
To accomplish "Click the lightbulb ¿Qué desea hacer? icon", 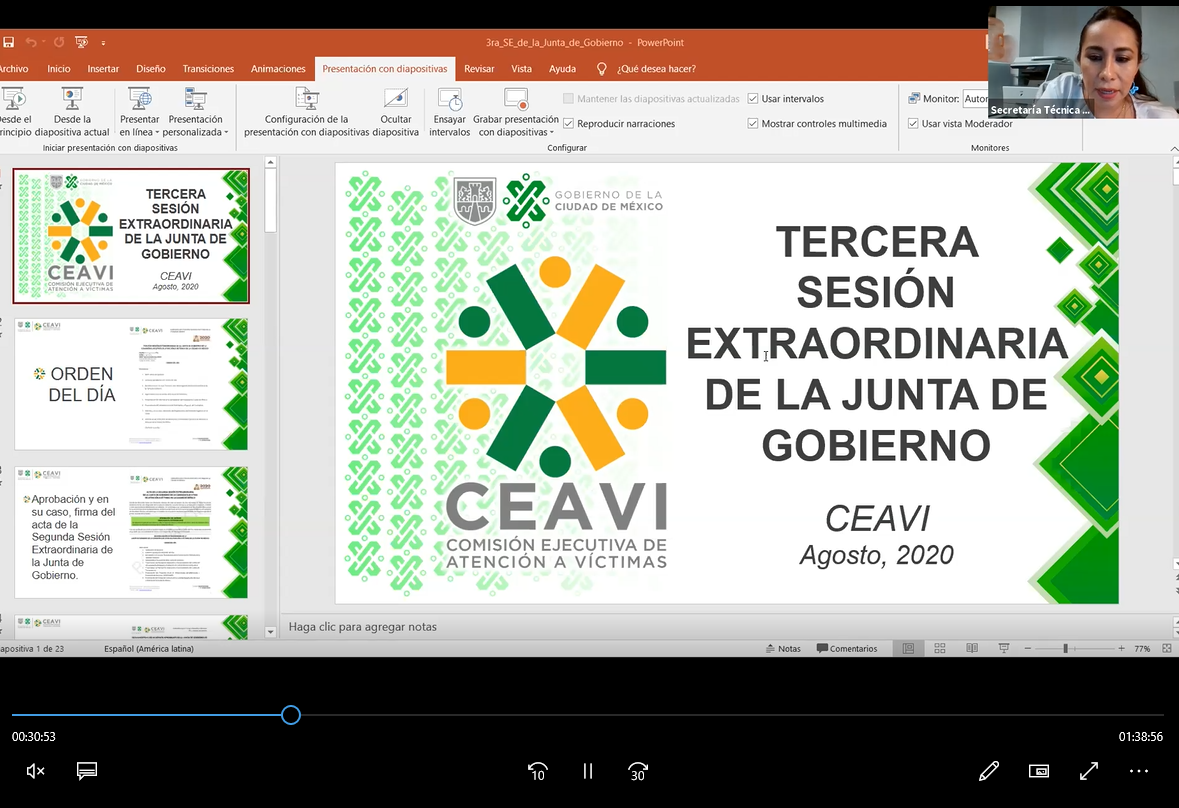I will coord(602,69).
